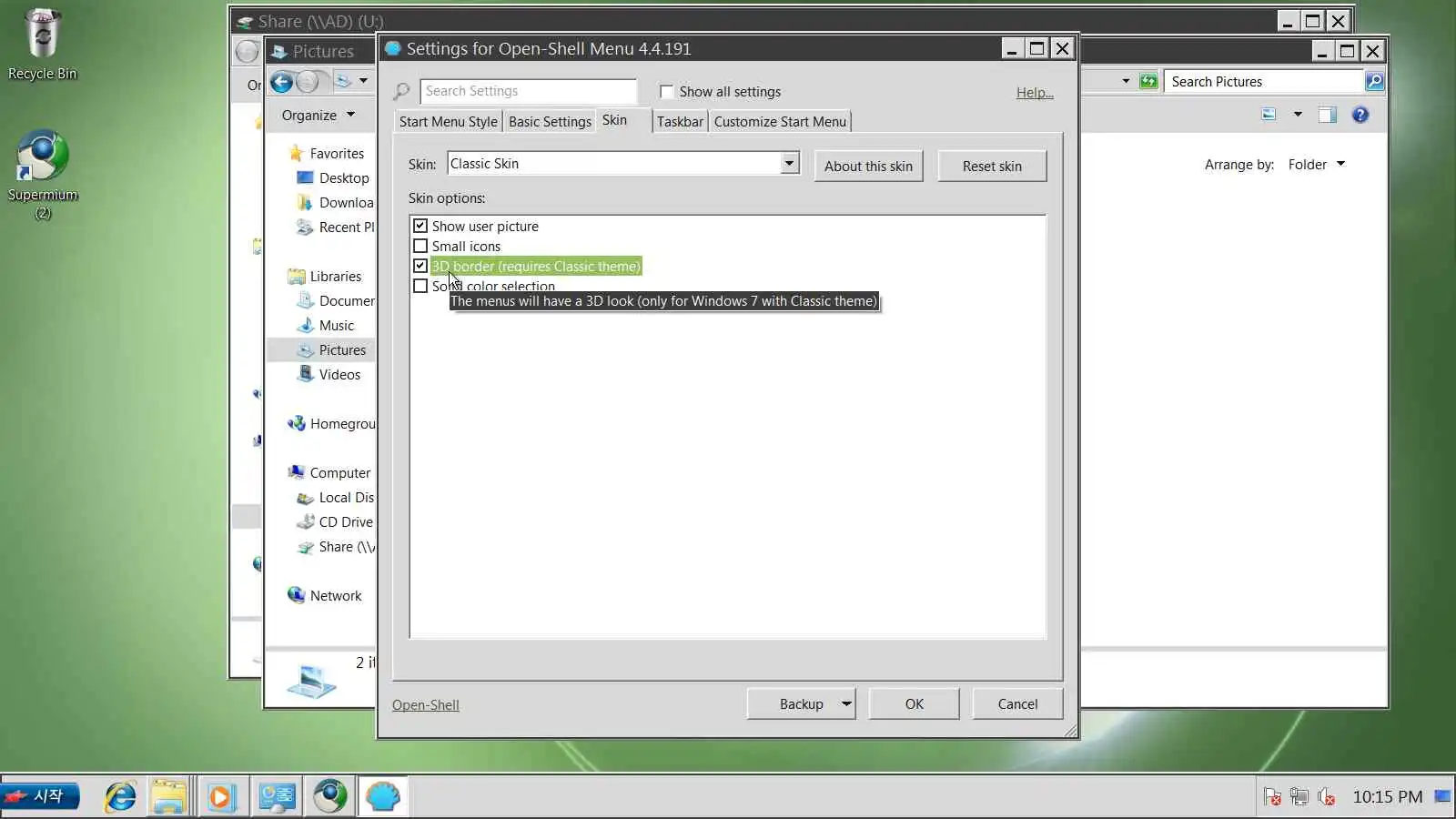Image resolution: width=1456 pixels, height=819 pixels.
Task: Switch to Supermium browser on the taskbar
Action: click(x=330, y=797)
